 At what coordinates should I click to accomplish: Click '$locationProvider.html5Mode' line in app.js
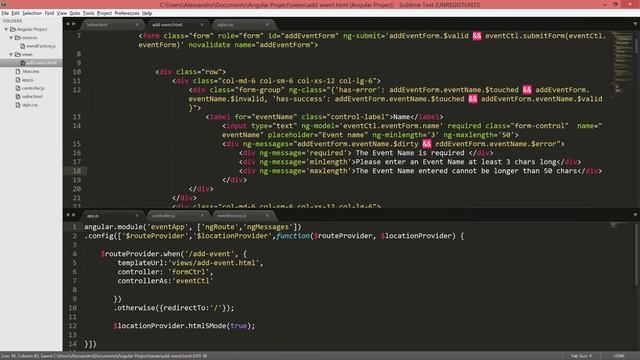pos(184,326)
